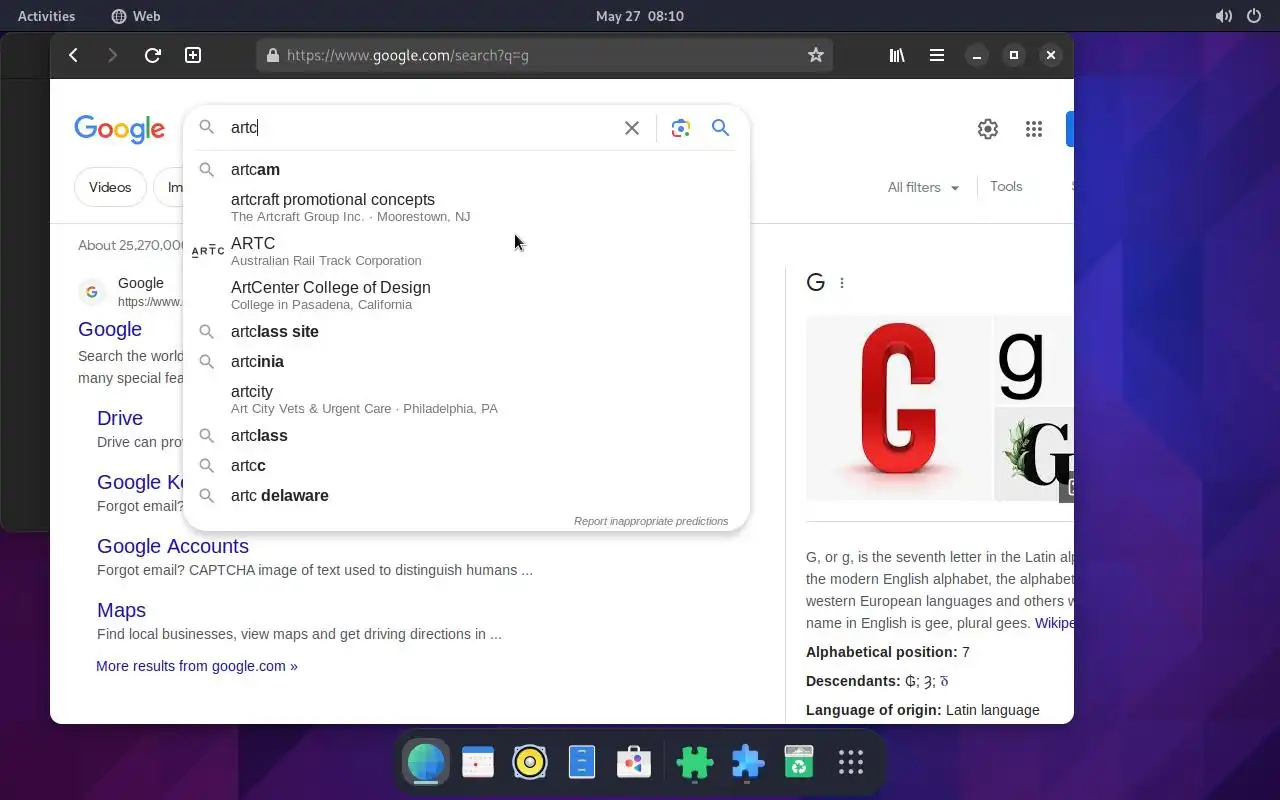Viewport: 1280px width, 800px height.
Task: Click the Latin language value
Action: point(993,710)
